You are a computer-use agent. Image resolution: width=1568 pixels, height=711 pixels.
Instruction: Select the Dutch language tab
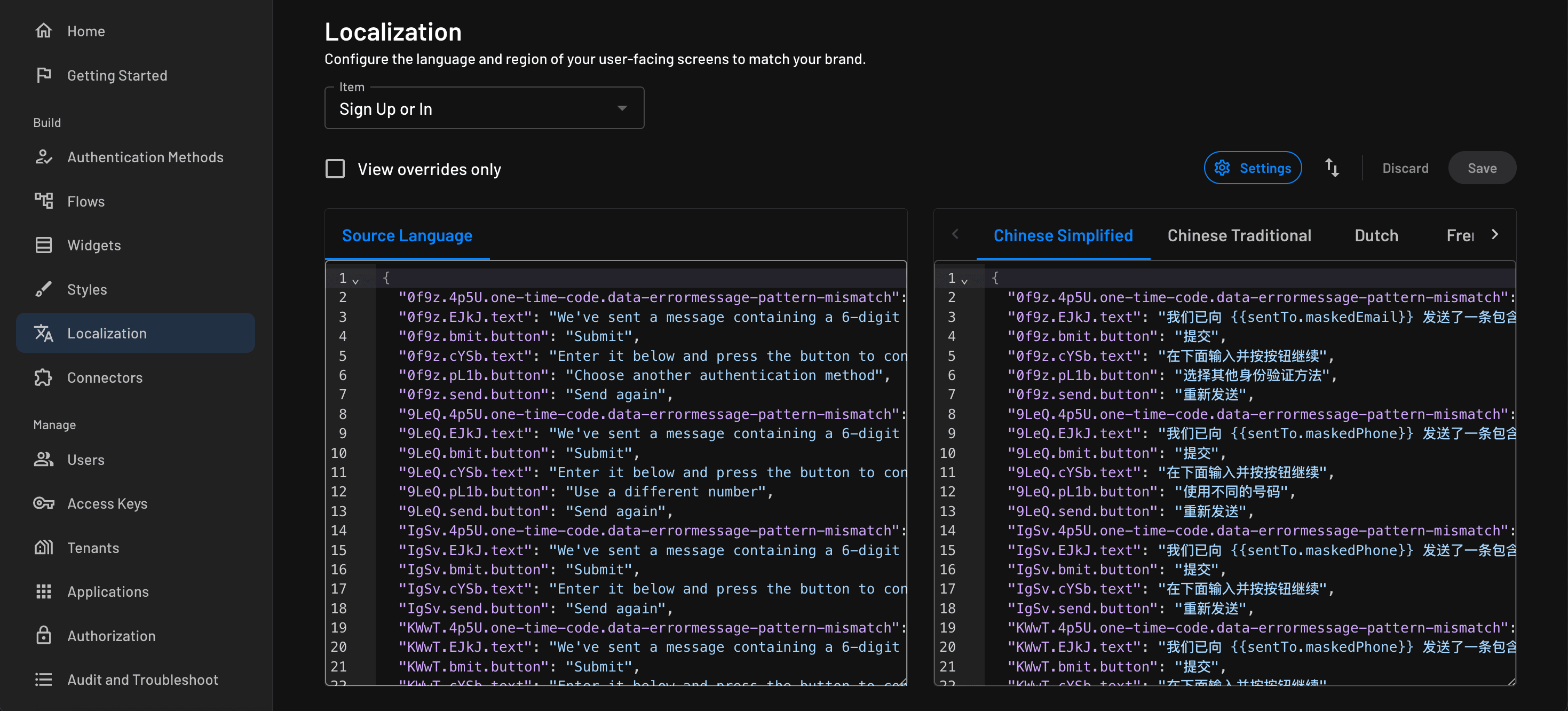pyautogui.click(x=1376, y=235)
